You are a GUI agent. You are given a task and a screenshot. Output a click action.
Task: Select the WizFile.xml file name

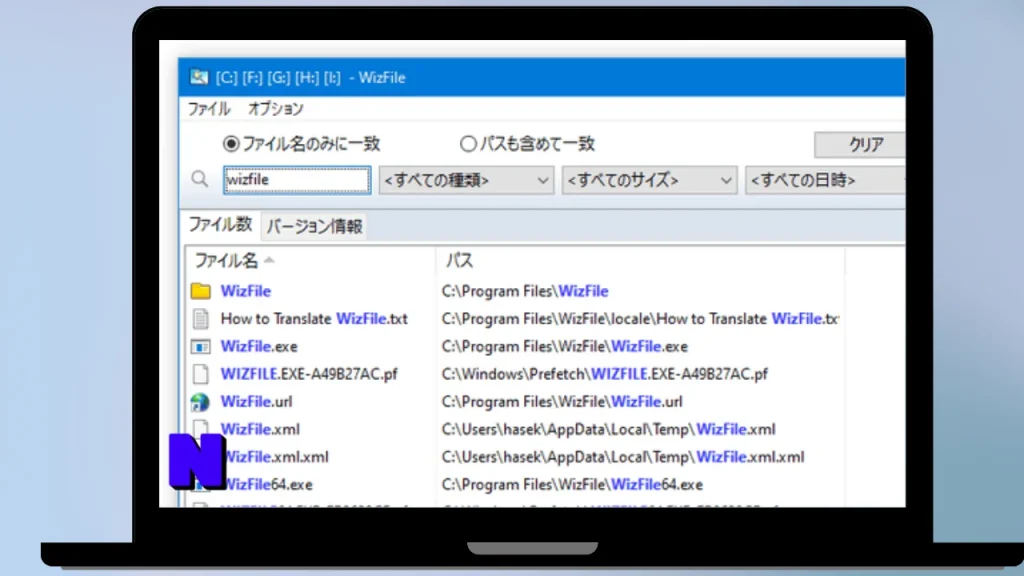tap(260, 429)
